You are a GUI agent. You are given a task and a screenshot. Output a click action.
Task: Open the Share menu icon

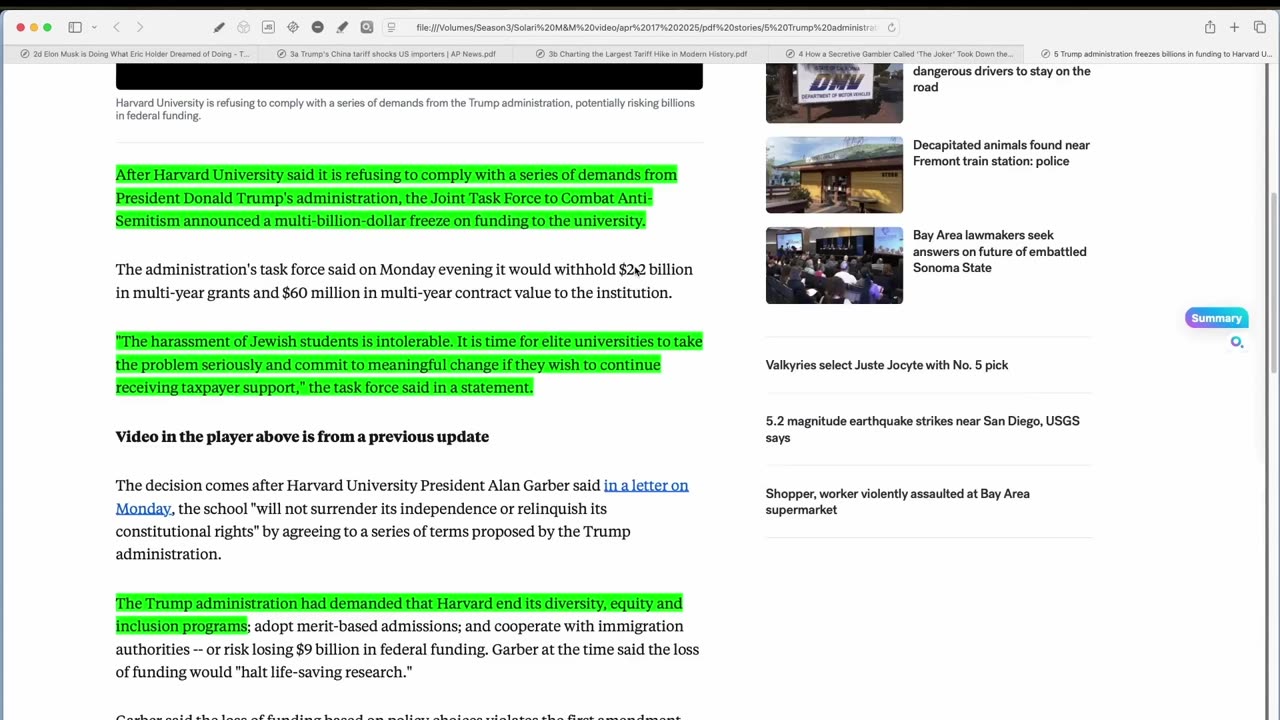[x=1210, y=27]
